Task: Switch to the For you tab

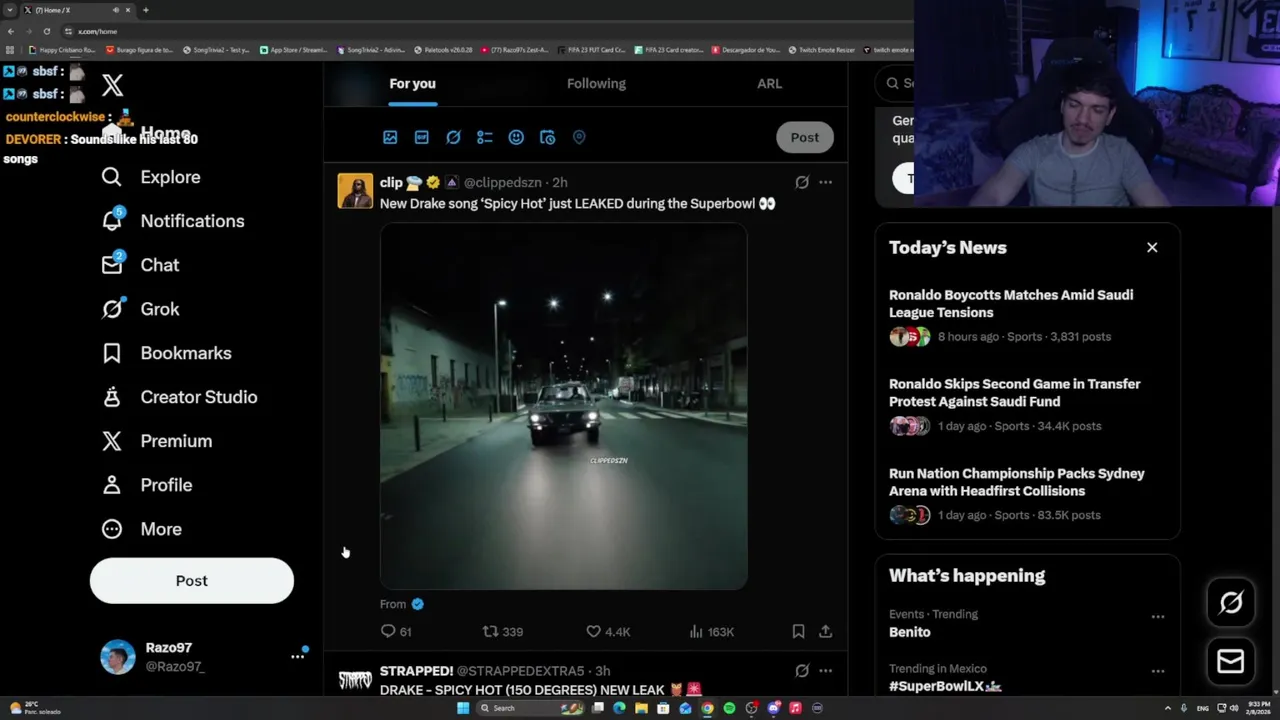Action: click(412, 84)
